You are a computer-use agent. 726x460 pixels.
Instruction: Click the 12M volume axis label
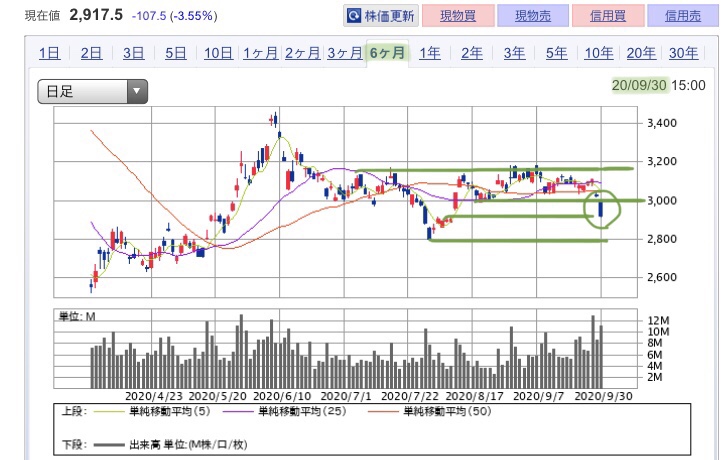pos(658,321)
